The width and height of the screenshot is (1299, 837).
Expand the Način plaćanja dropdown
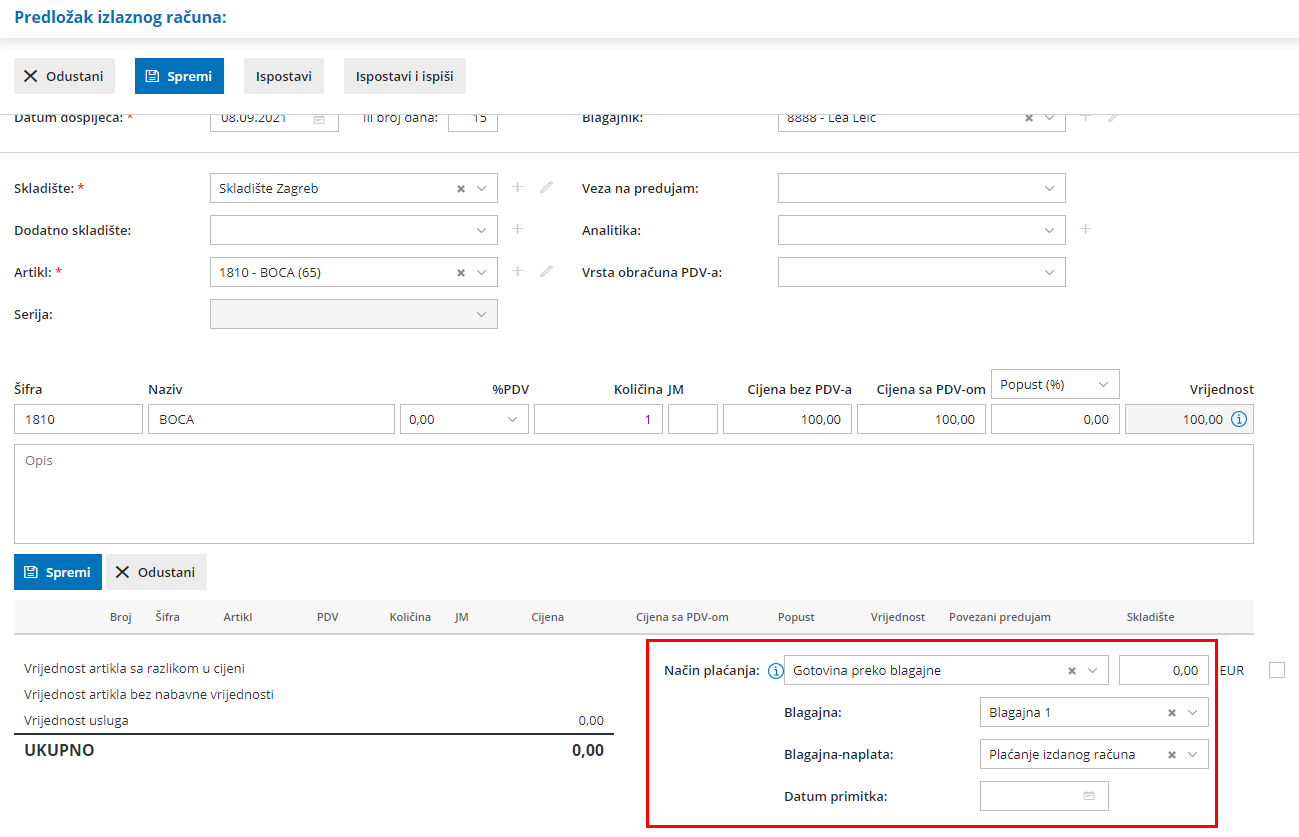click(1093, 671)
